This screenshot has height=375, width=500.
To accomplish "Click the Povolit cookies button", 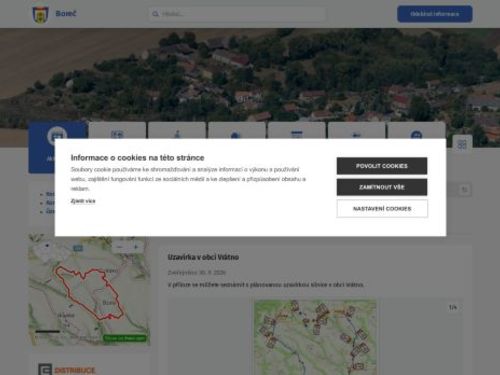I will coord(382,166).
